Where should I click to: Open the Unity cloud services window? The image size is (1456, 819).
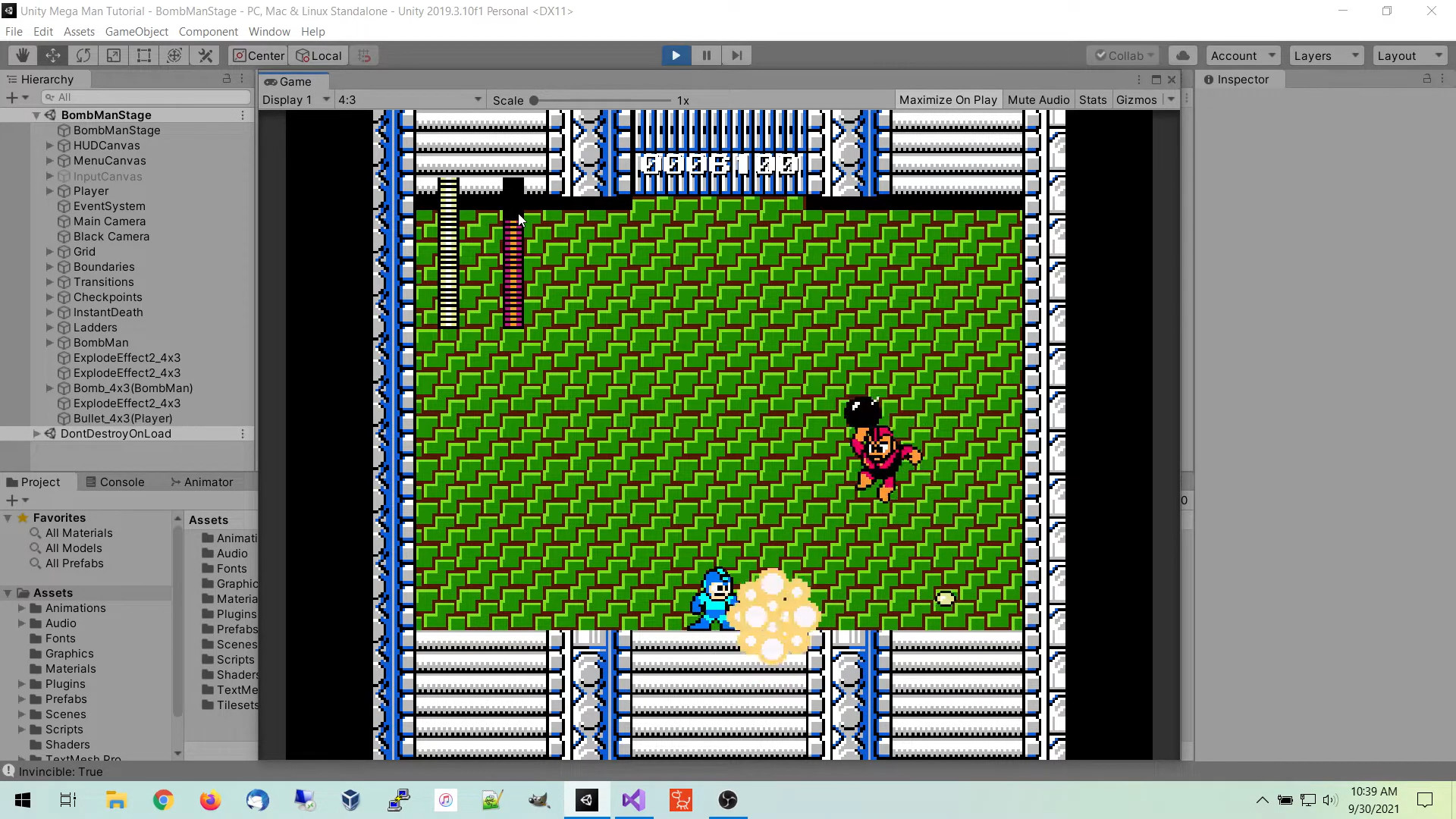click(1182, 55)
